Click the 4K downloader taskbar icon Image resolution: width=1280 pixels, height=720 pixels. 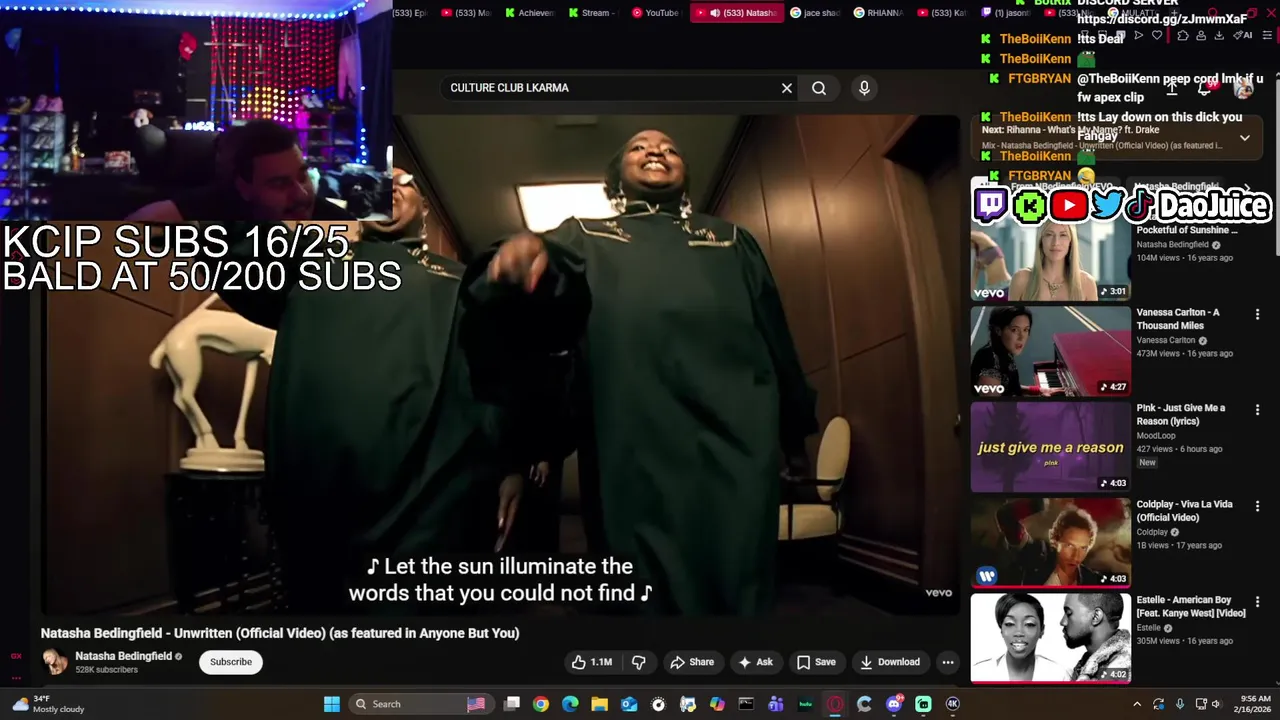tap(953, 704)
